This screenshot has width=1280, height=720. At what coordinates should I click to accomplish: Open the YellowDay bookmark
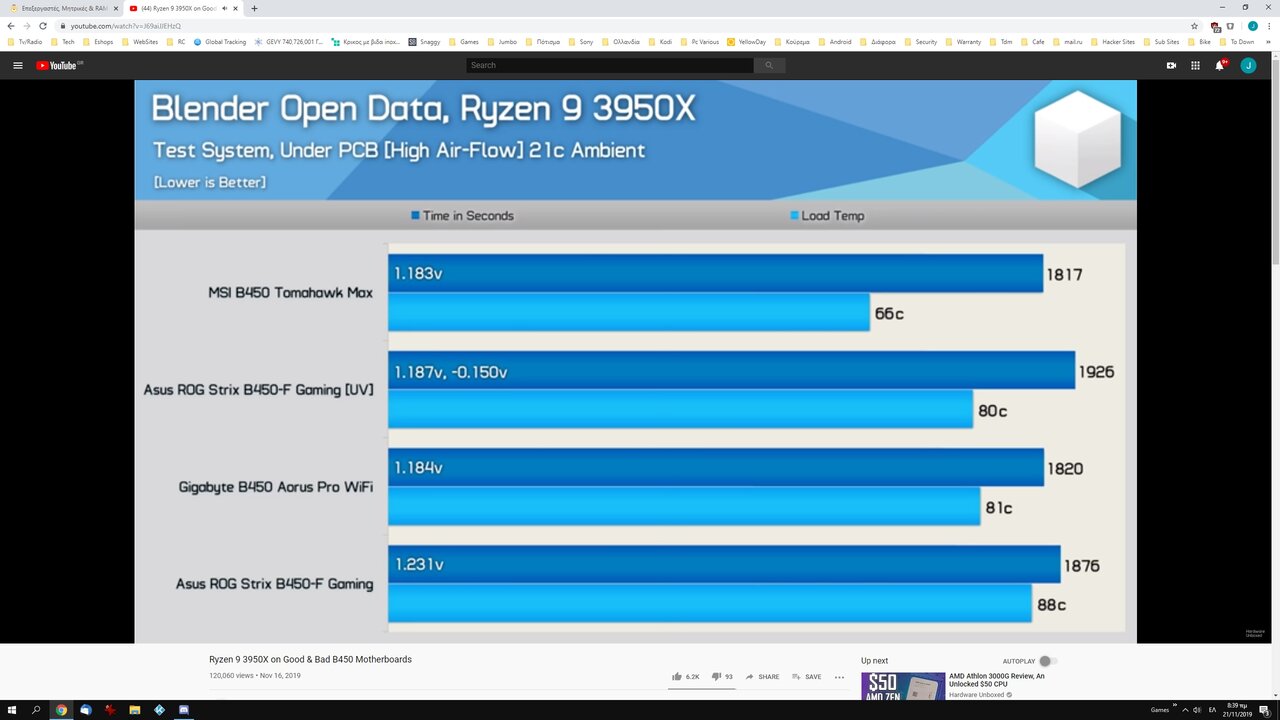coord(747,42)
